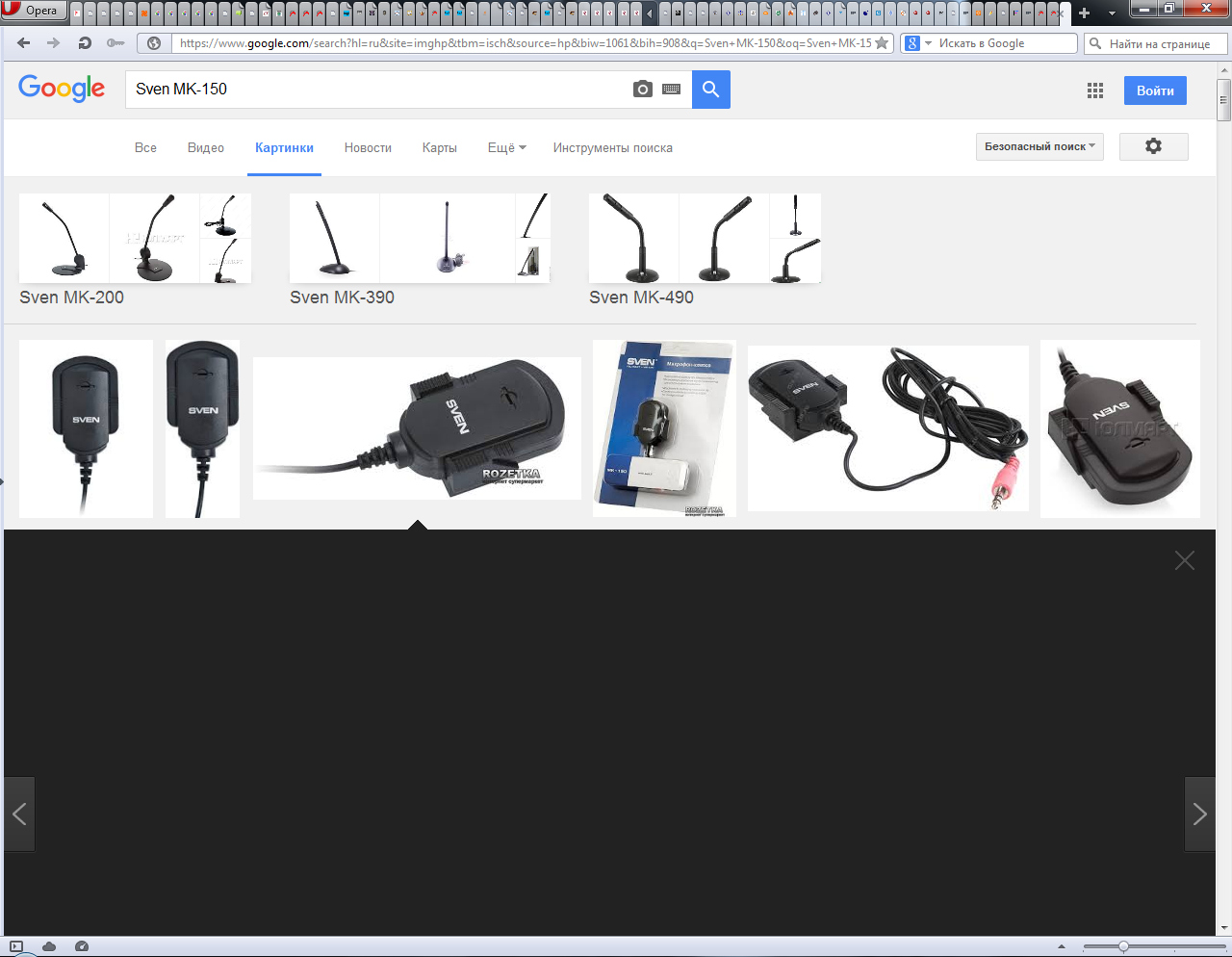This screenshot has width=1232, height=957.
Task: Open 'Инструменты поиска' search tools
Action: (x=613, y=147)
